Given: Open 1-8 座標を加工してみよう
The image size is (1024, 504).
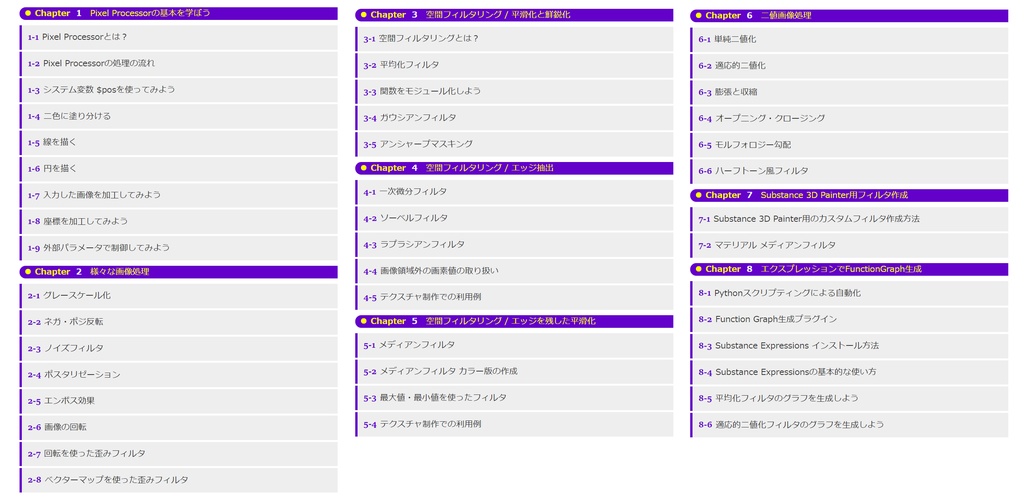Looking at the screenshot, I should [x=179, y=221].
